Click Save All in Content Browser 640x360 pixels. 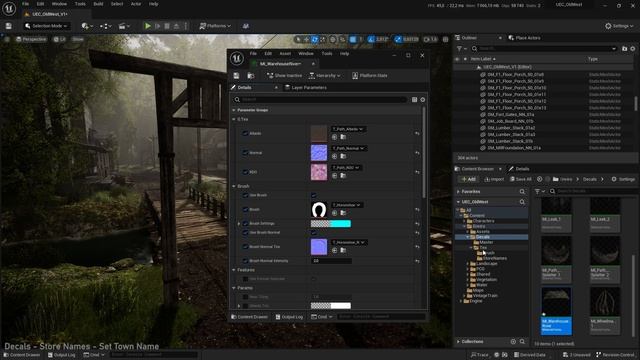click(x=521, y=179)
